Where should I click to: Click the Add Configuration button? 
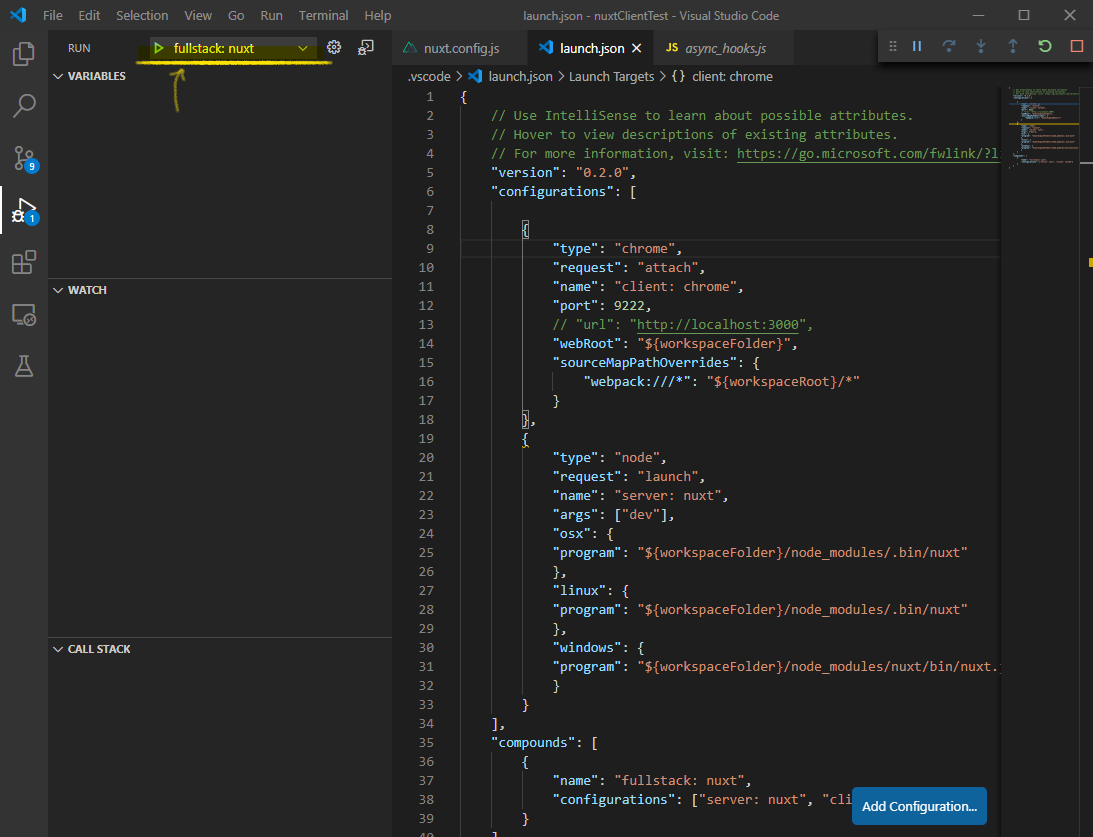pos(918,806)
